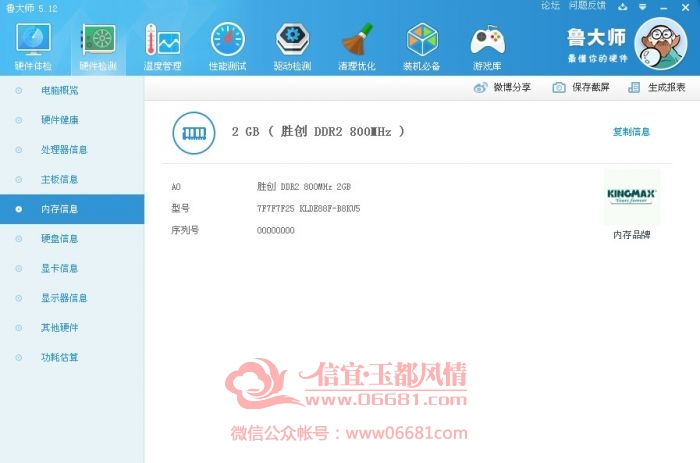
Task: Open the 论坛 forum link
Action: point(550,6)
